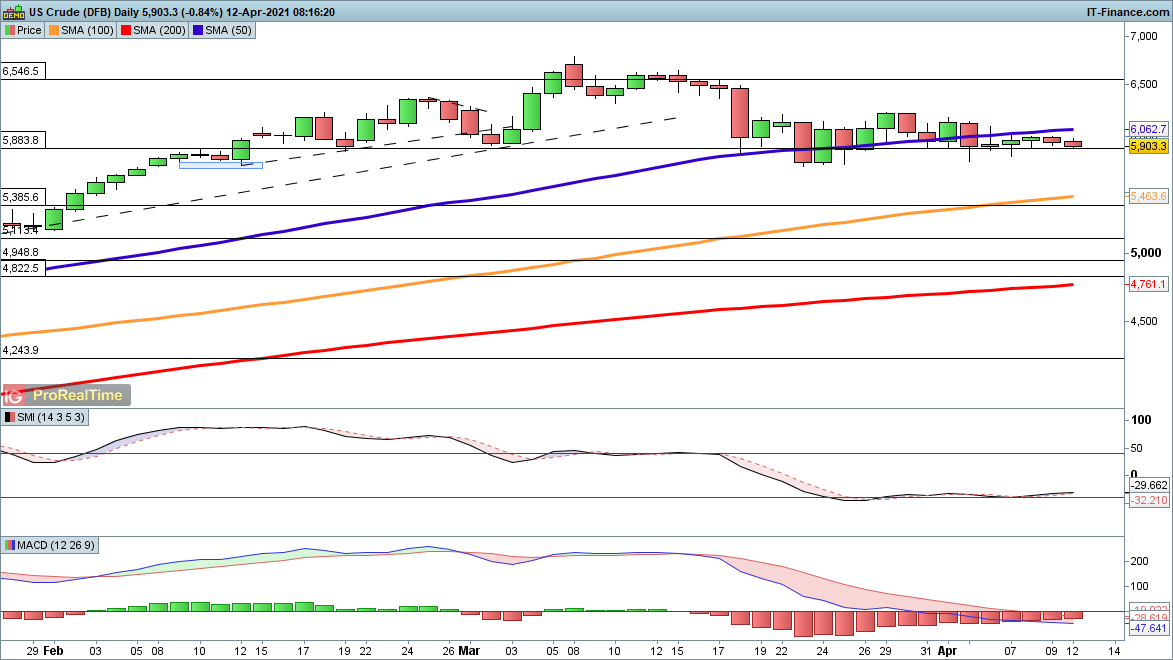Select the SMA (50) indicator label
The image size is (1173, 660).
click(227, 30)
